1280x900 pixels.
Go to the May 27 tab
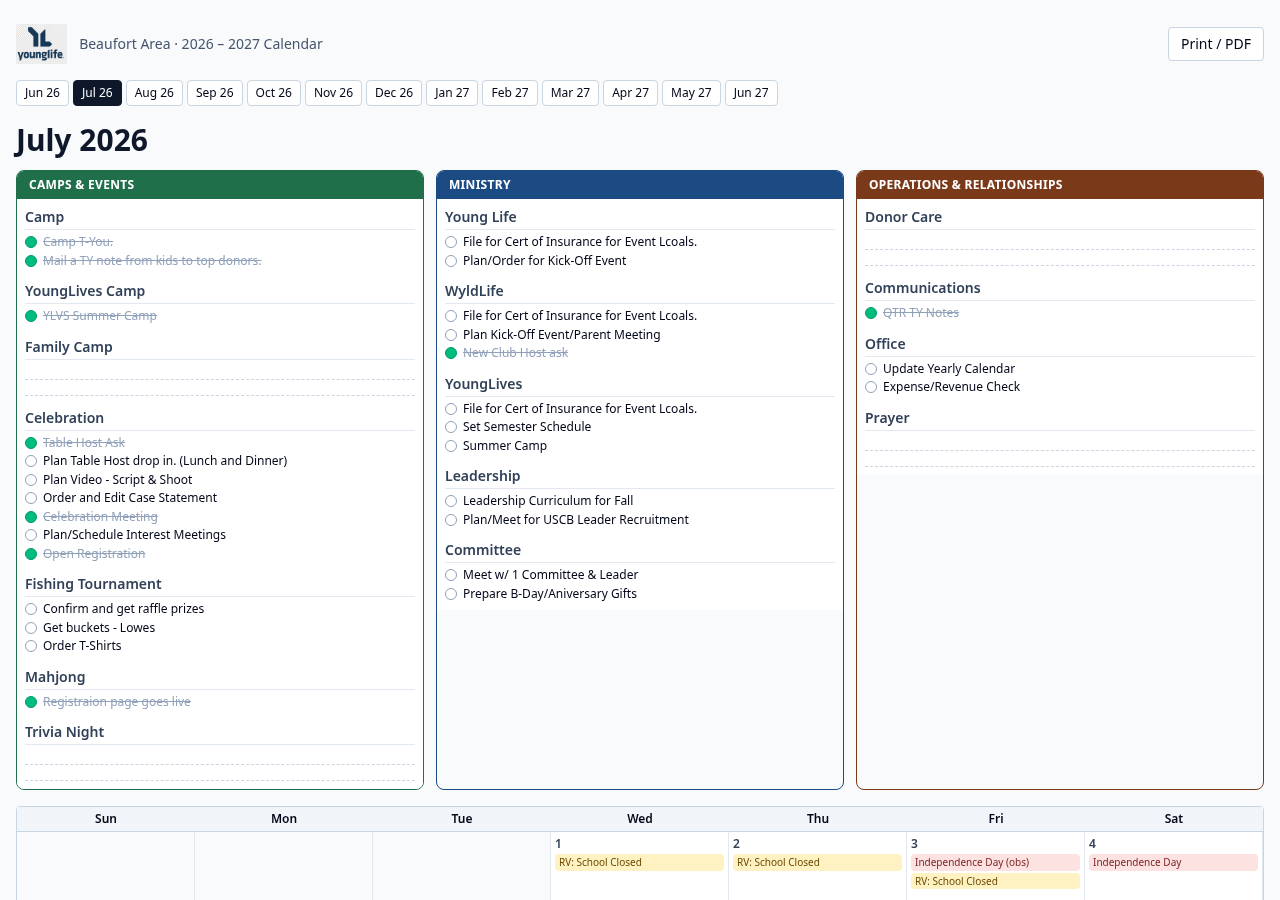coord(691,93)
